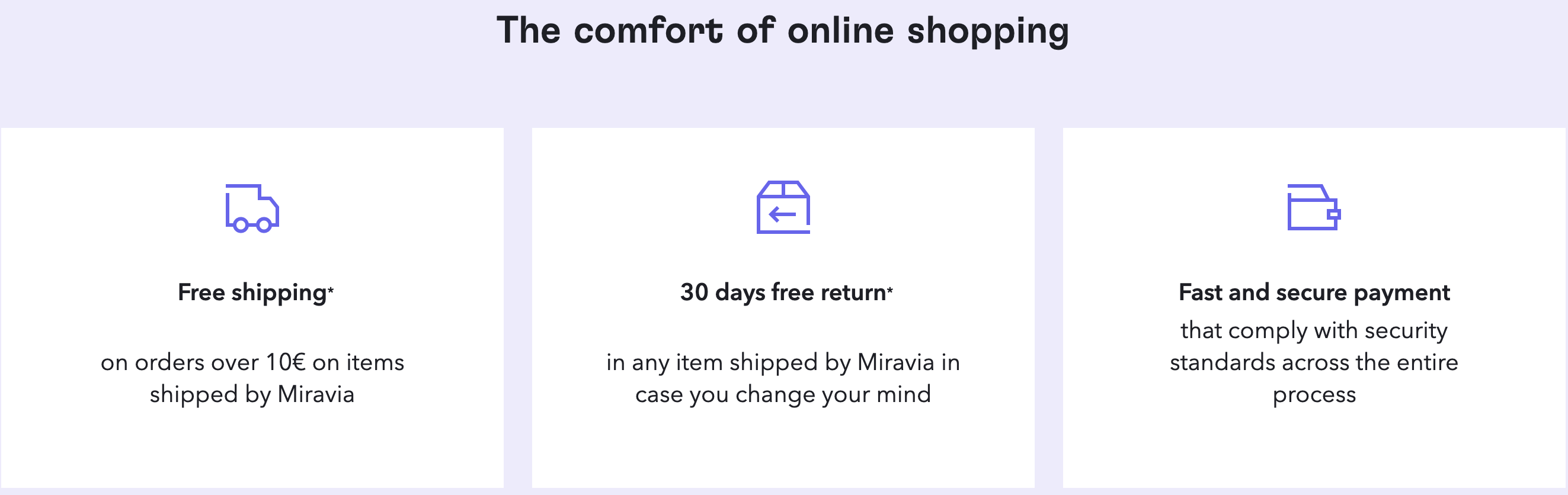The height and width of the screenshot is (495, 1568).
Task: Click the "shipped by Miravia" line under Free shipping
Action: tap(252, 396)
